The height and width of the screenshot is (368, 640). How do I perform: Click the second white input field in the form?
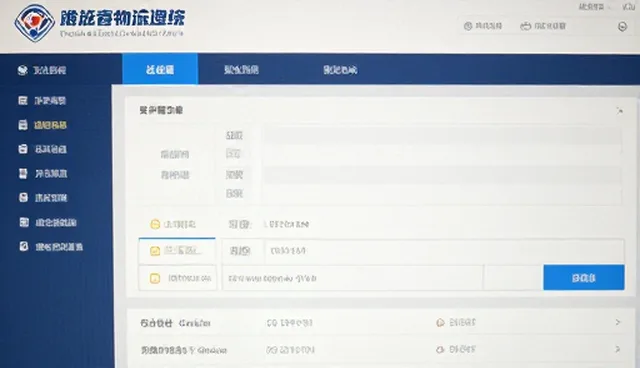[442, 154]
